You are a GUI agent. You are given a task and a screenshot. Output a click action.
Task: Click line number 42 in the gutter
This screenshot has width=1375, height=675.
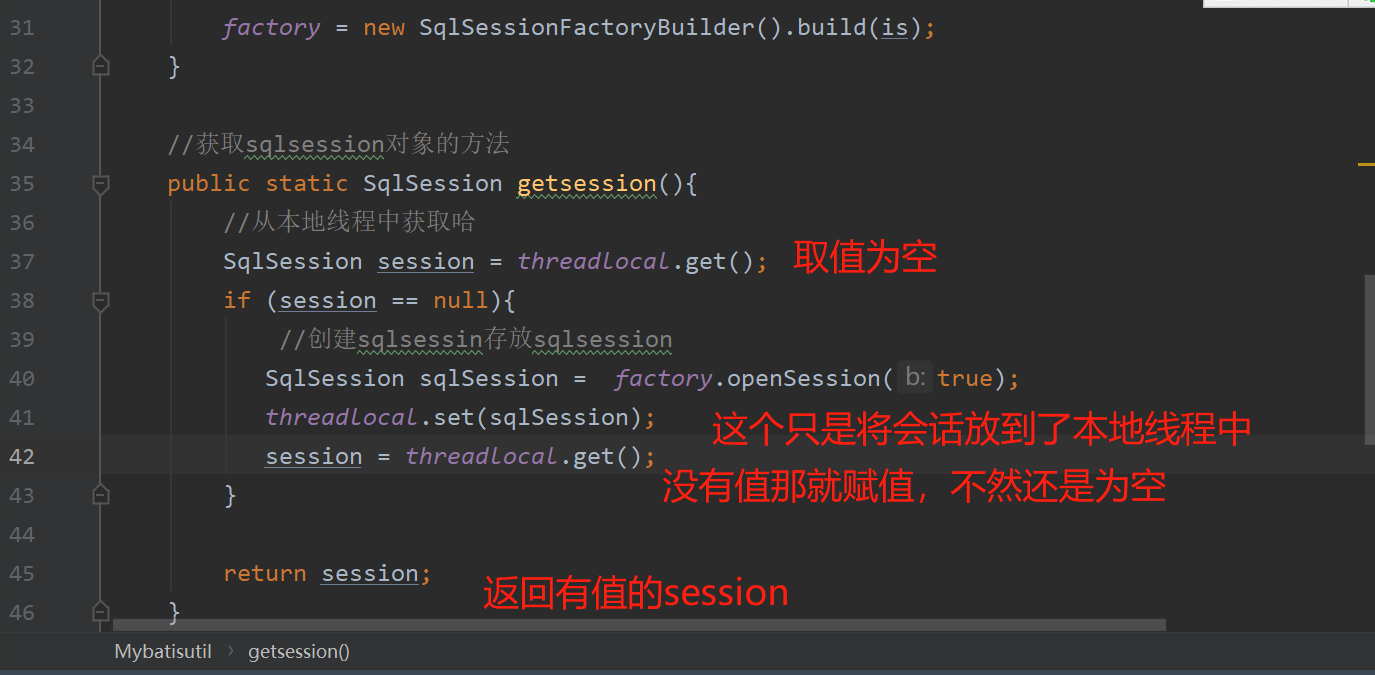pos(22,456)
